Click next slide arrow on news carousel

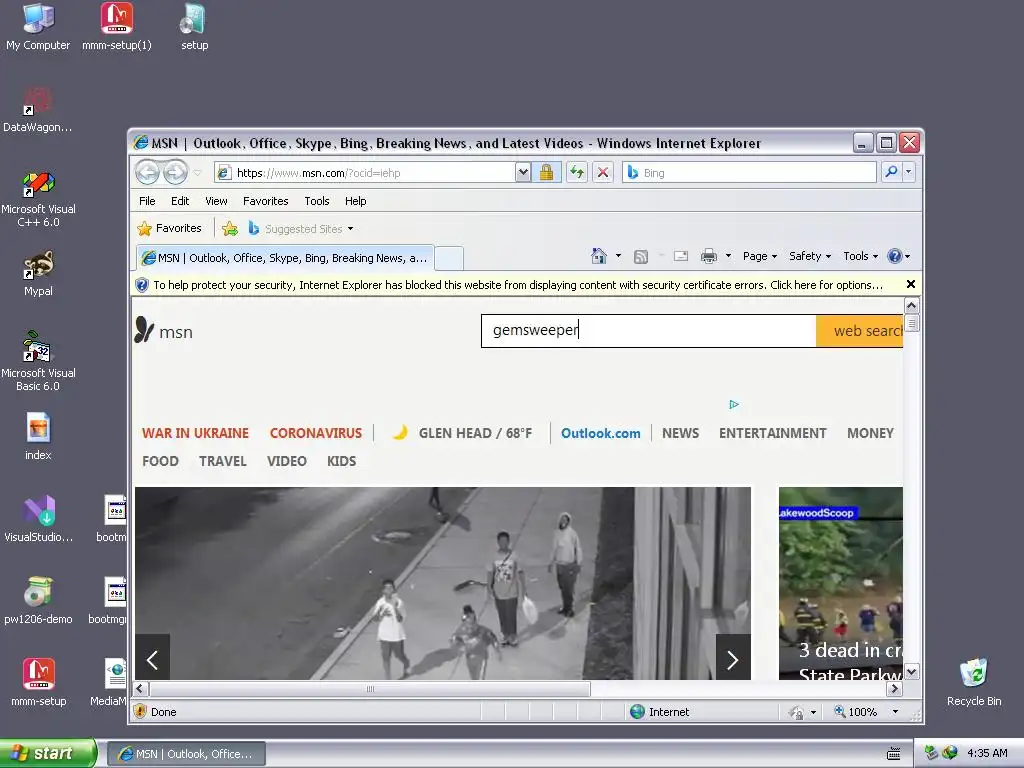tap(733, 660)
